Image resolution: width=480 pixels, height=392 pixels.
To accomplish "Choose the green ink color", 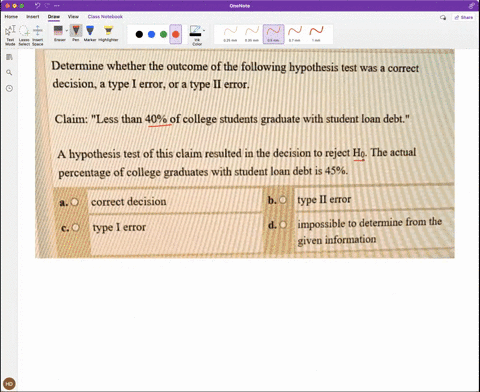I will tap(163, 34).
